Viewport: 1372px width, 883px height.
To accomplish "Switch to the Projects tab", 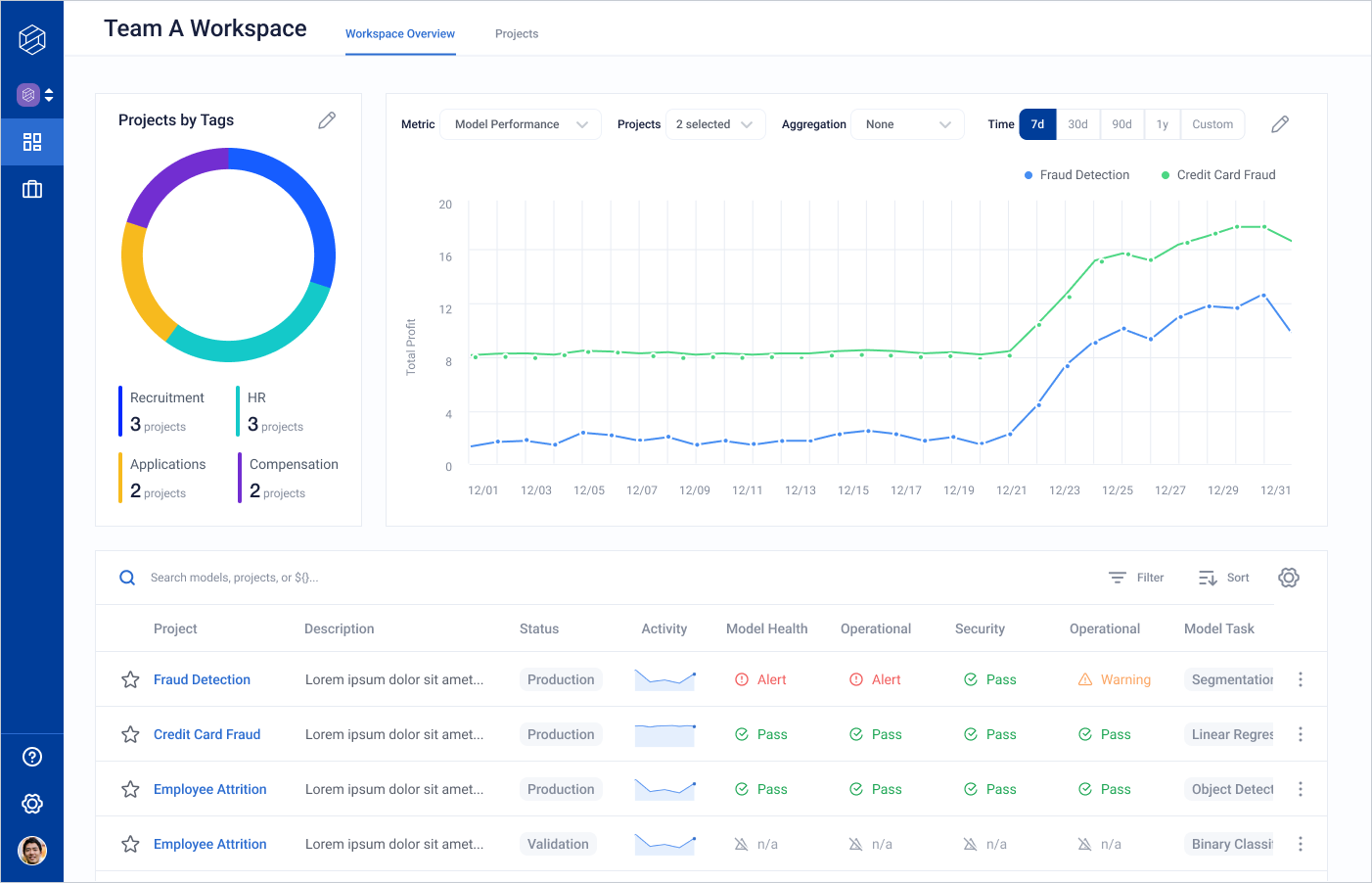I will pos(516,33).
